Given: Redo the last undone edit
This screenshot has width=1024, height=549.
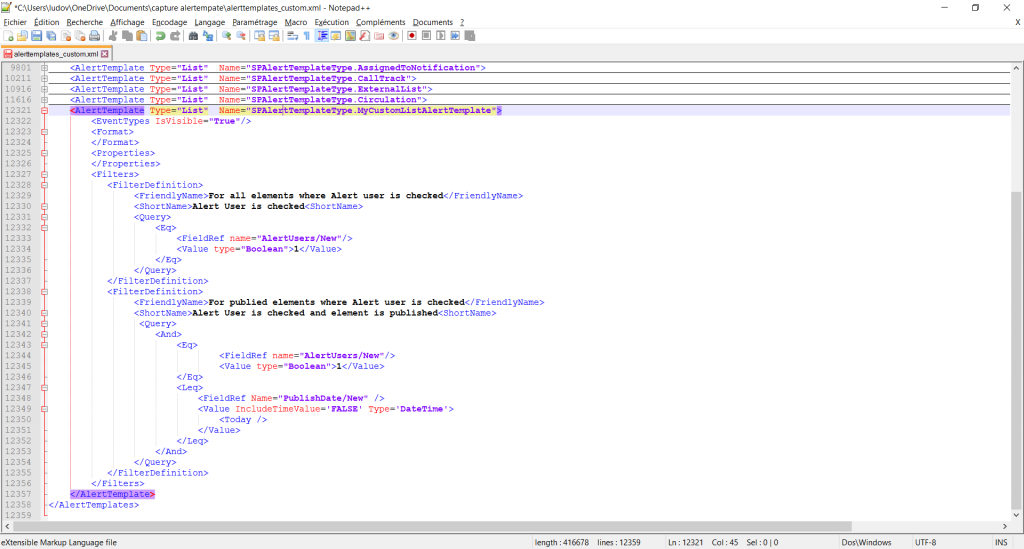Looking at the screenshot, I should pos(175,36).
